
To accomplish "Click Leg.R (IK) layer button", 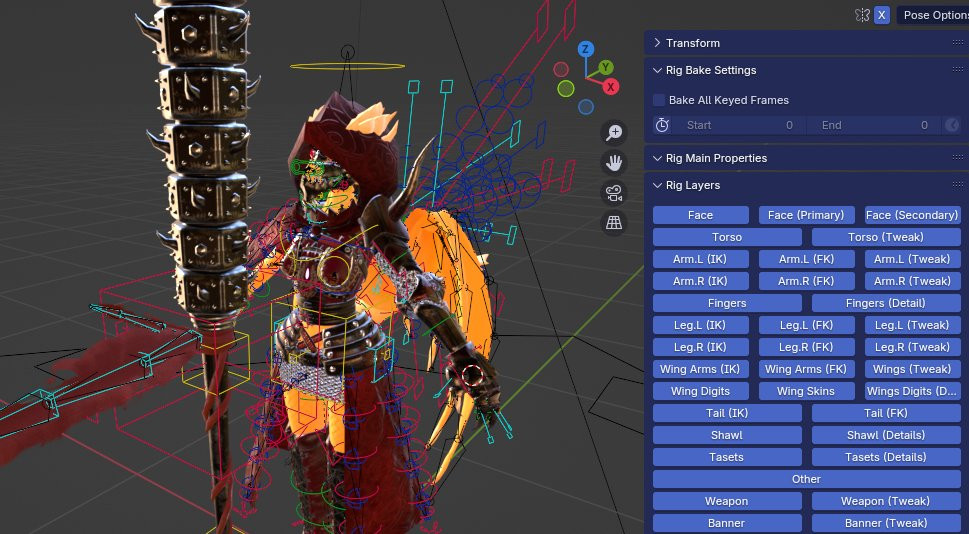I will click(x=701, y=347).
